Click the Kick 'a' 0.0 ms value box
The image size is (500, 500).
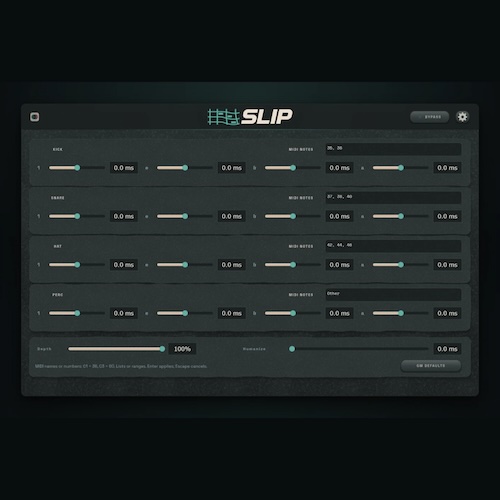point(447,168)
